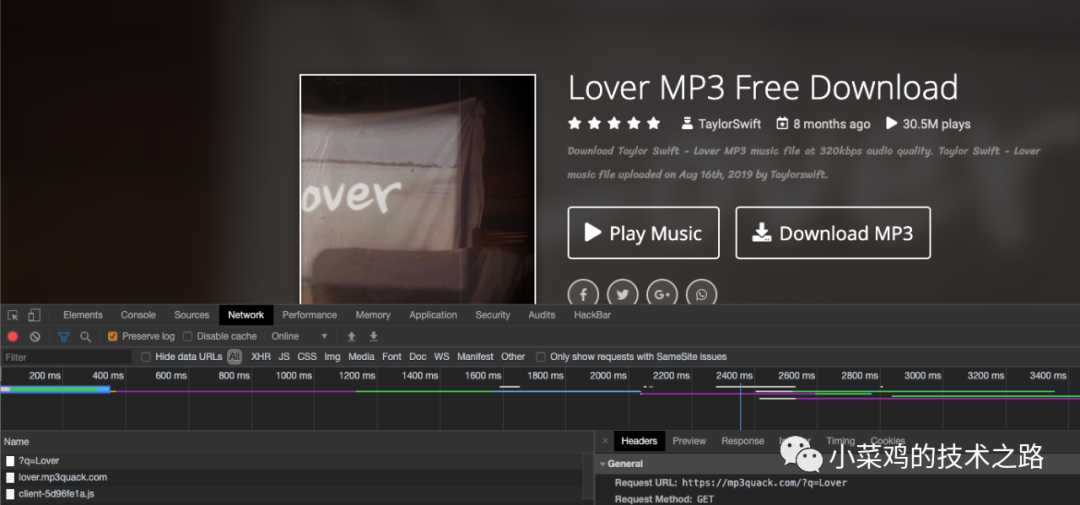Share via the Facebook icon
This screenshot has width=1080, height=505.
583,294
